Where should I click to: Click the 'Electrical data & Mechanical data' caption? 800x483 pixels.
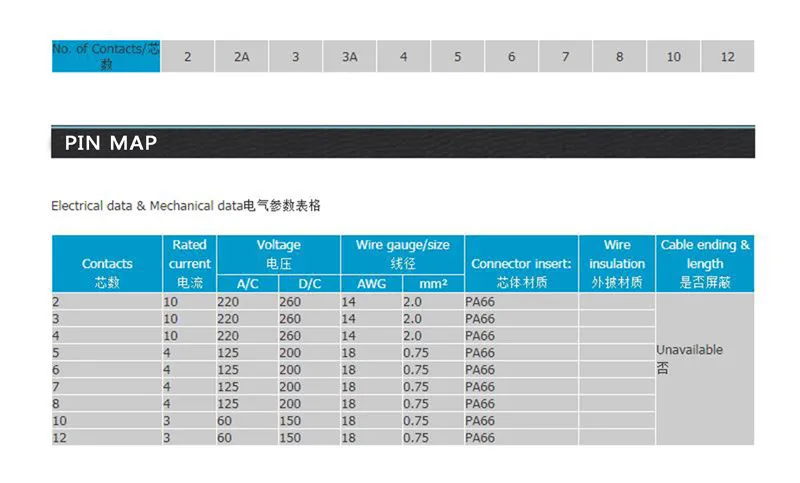point(186,206)
